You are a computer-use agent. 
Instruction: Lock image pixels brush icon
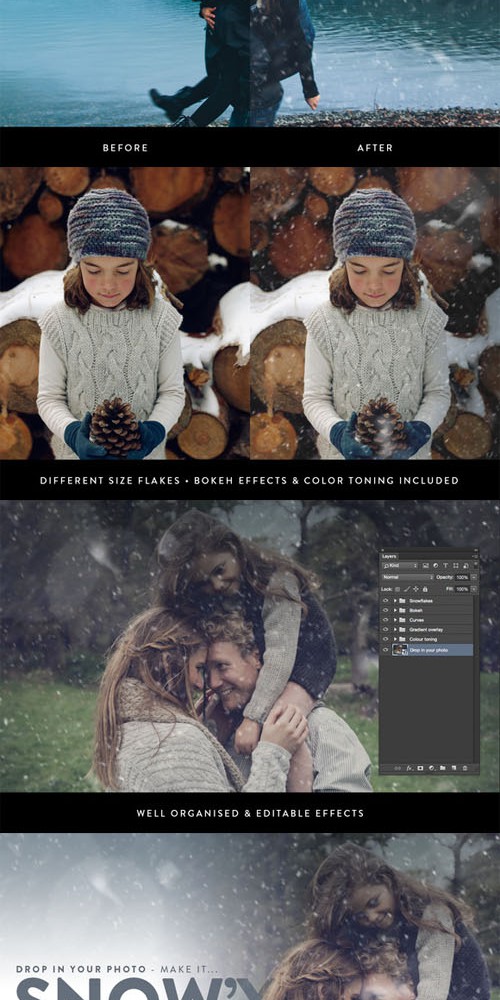tap(407, 589)
